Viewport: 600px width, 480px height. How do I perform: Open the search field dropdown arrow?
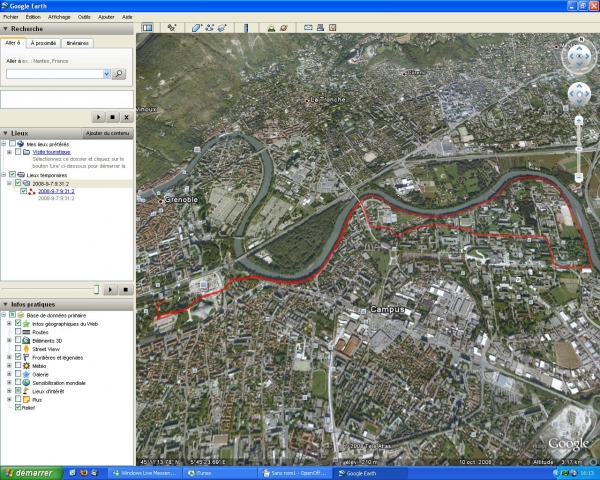coord(106,74)
